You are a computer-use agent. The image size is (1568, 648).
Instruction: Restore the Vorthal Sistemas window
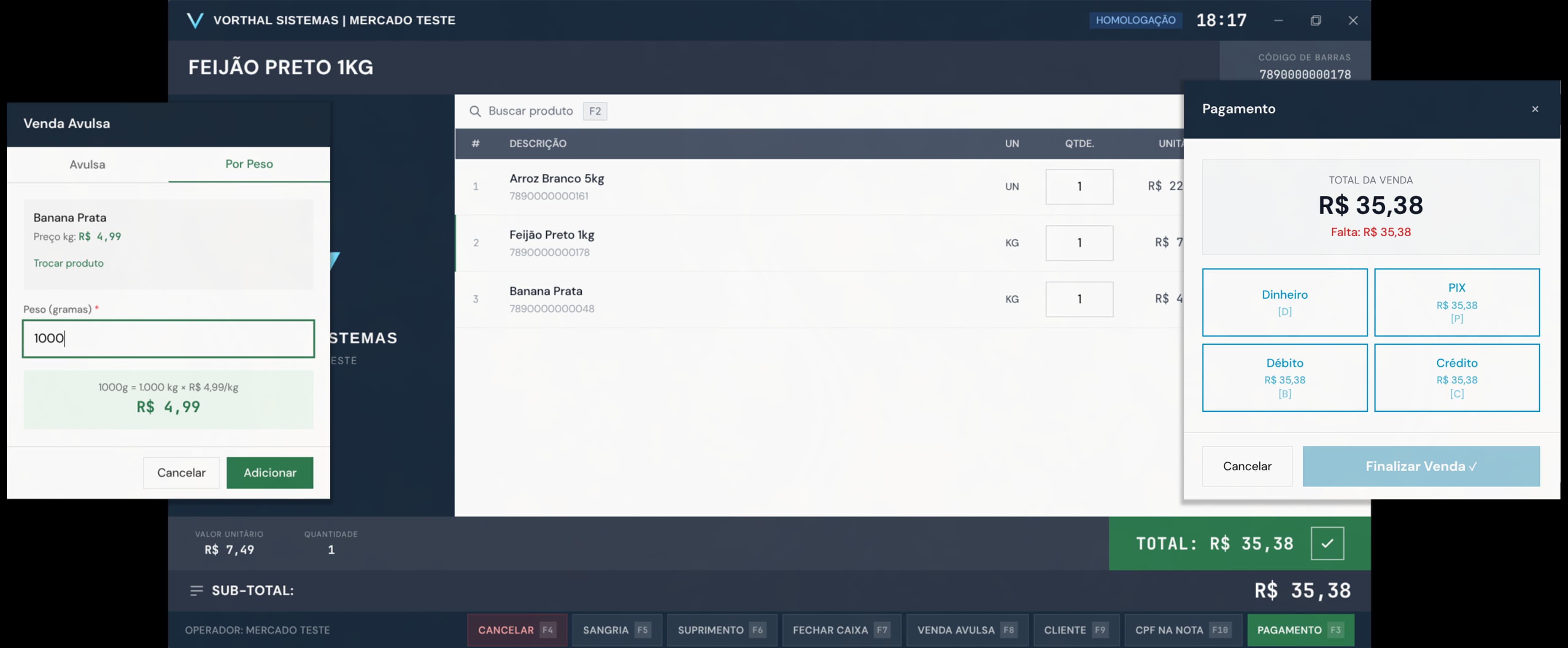click(1315, 20)
